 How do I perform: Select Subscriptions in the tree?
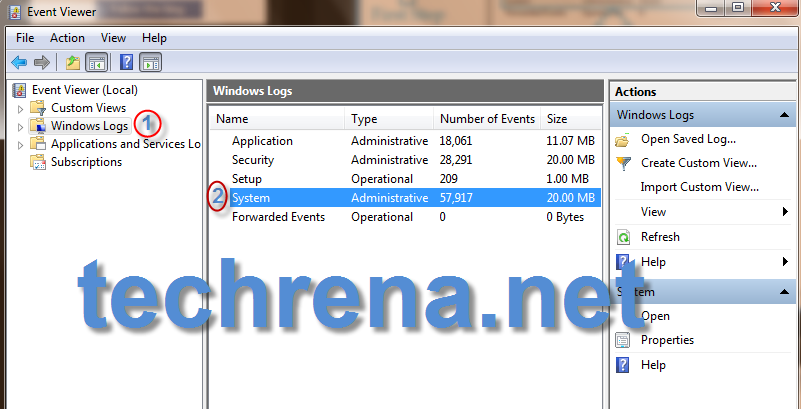[86, 162]
